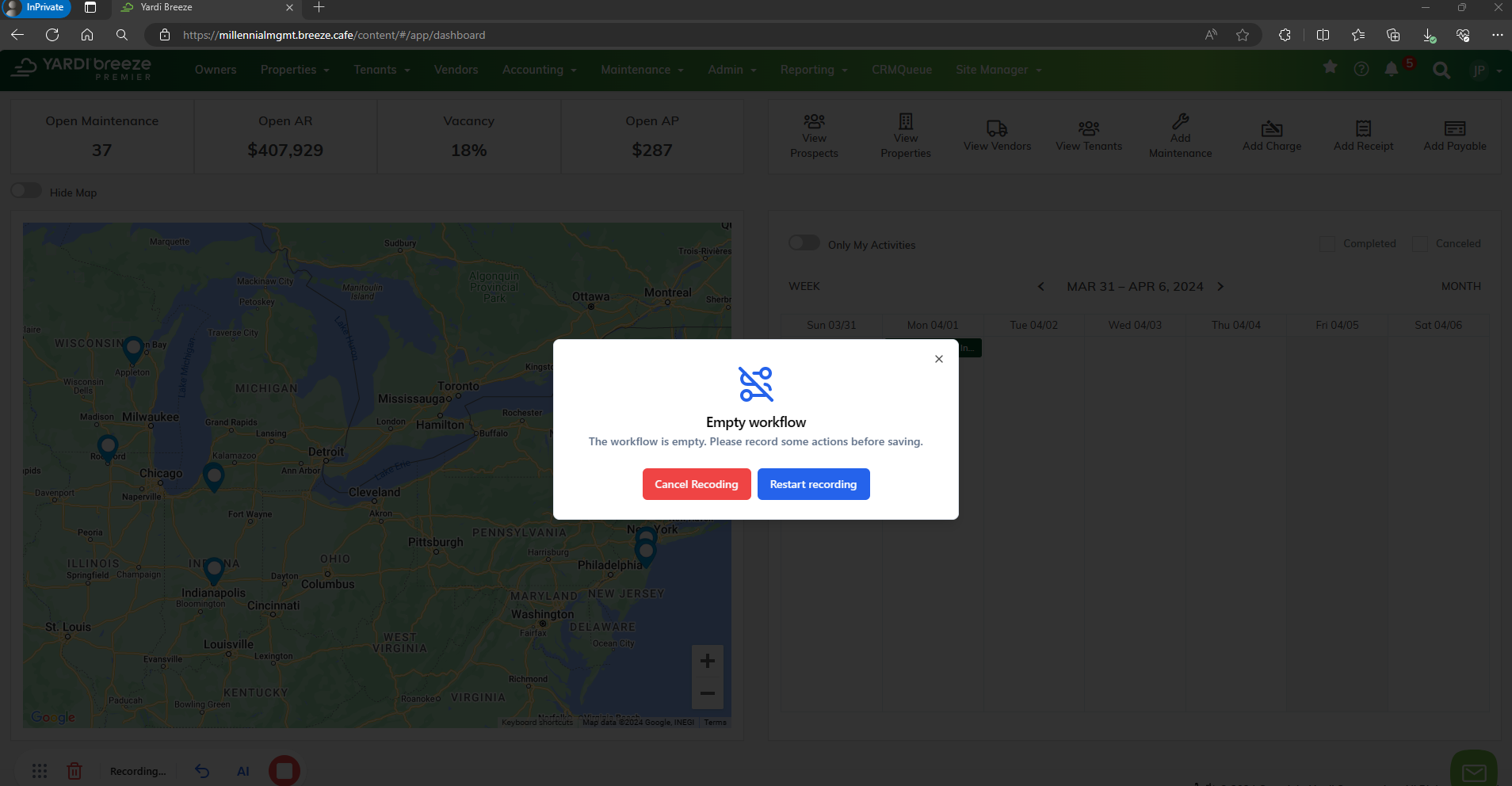Click the Add Maintenance wrench icon

1180,121
